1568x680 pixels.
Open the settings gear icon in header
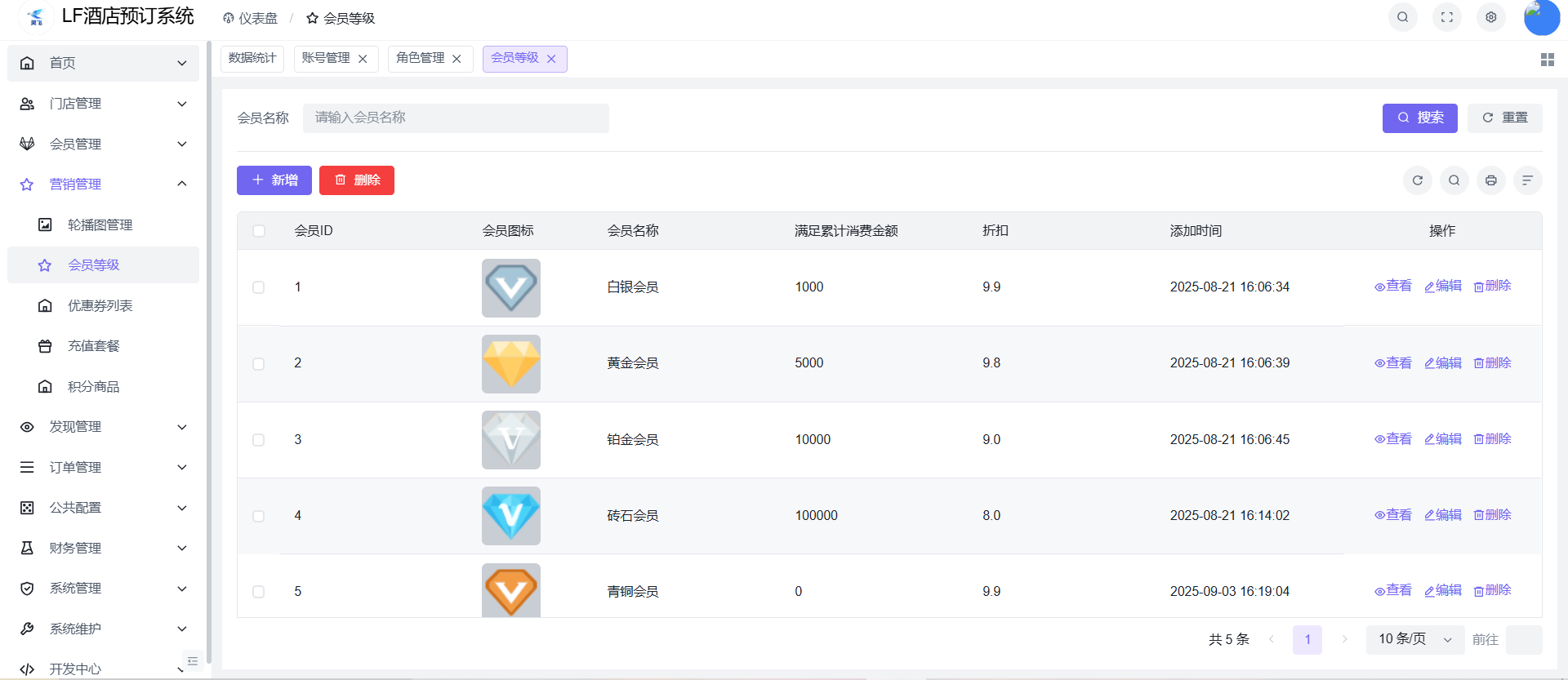pyautogui.click(x=1490, y=17)
